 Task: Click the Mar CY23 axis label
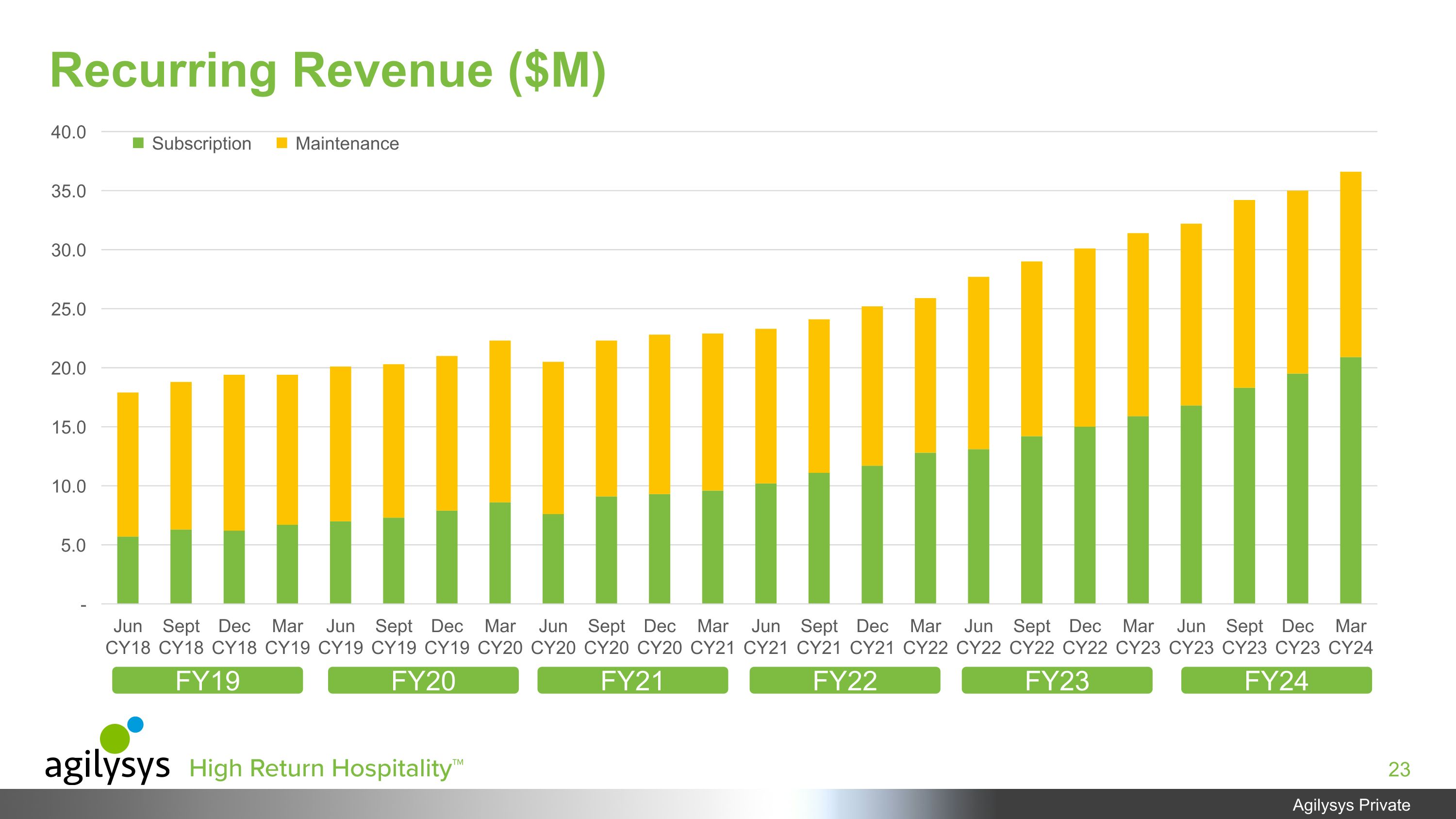(1138, 636)
